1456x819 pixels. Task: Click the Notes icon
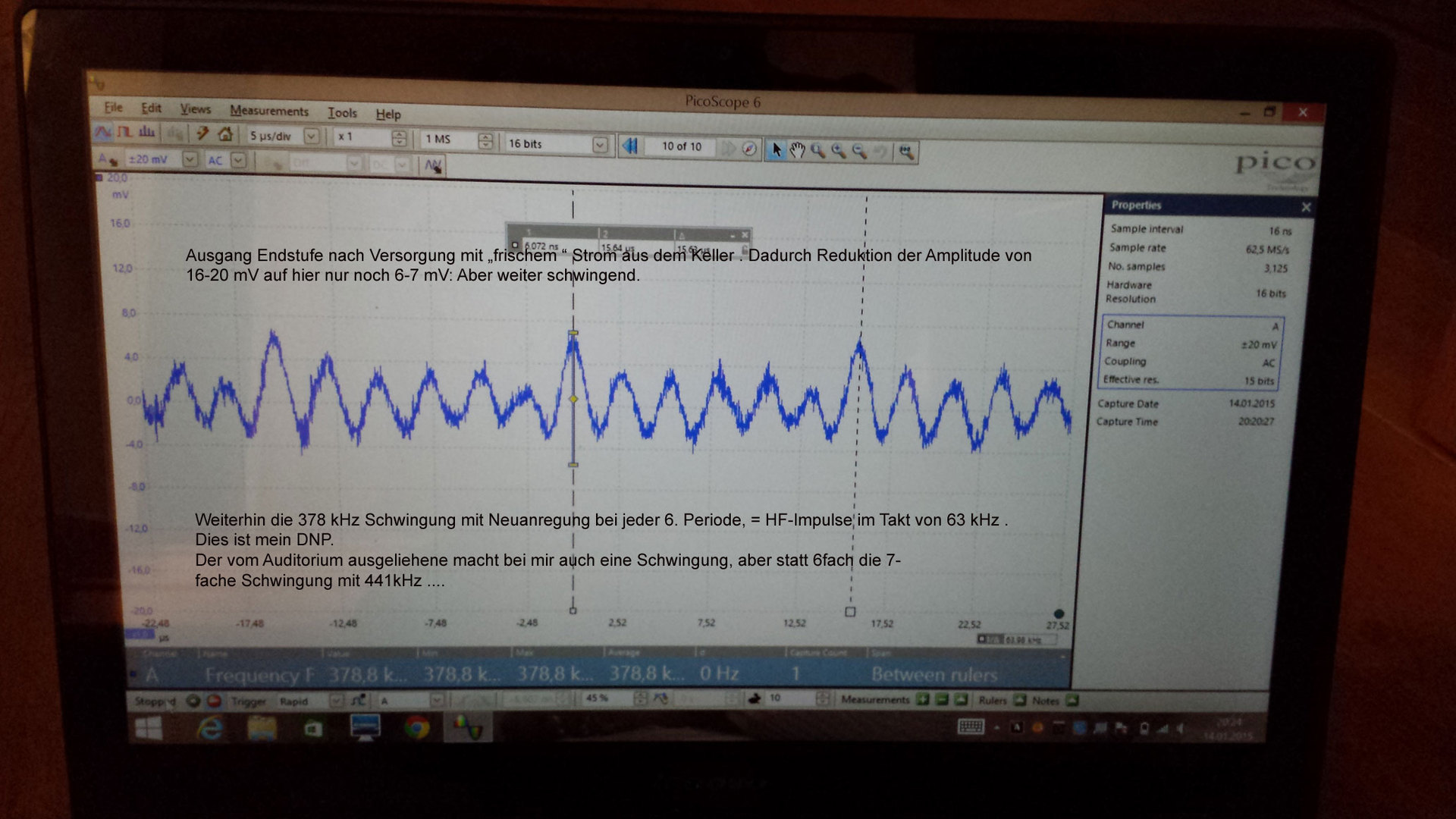[x=1072, y=700]
